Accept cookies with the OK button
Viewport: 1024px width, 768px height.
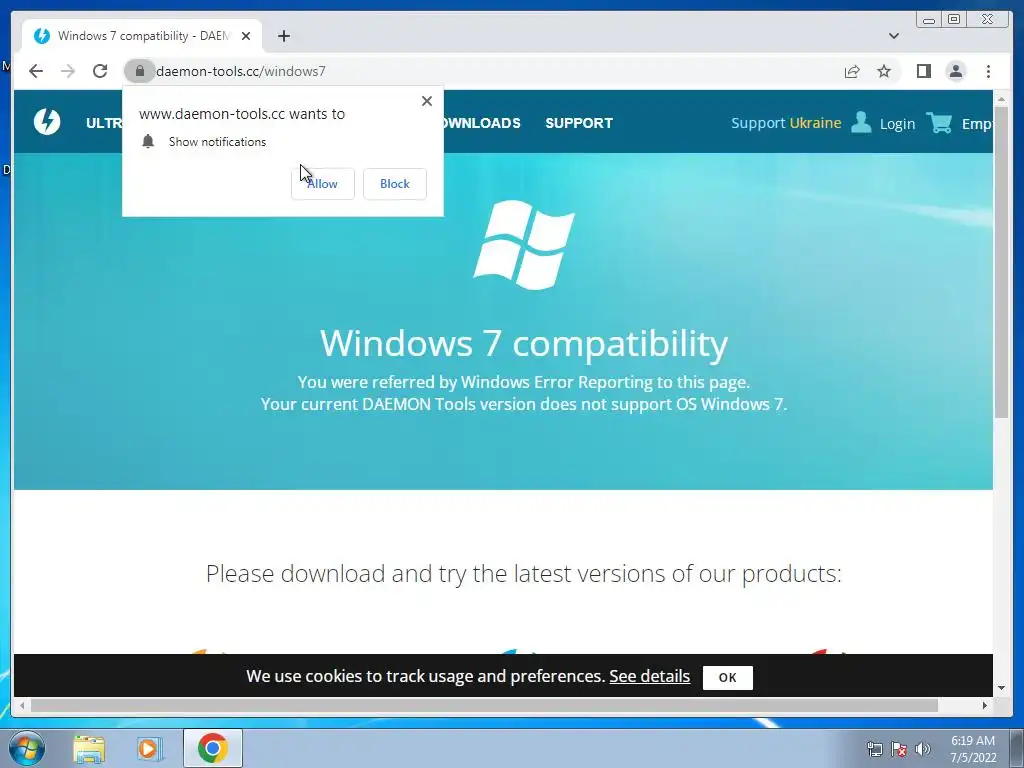(x=728, y=677)
